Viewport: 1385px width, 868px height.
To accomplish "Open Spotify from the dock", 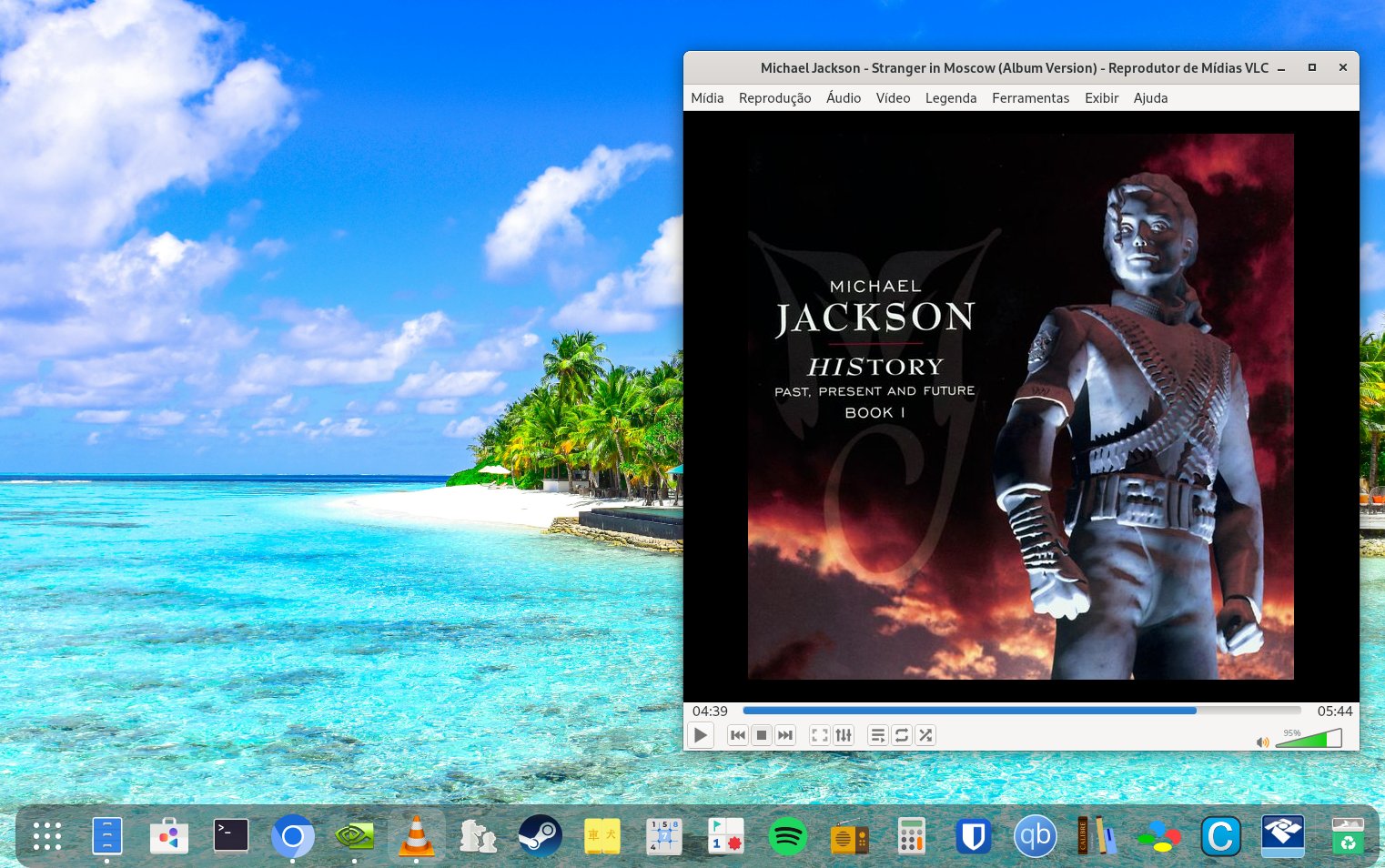I will coord(788,836).
